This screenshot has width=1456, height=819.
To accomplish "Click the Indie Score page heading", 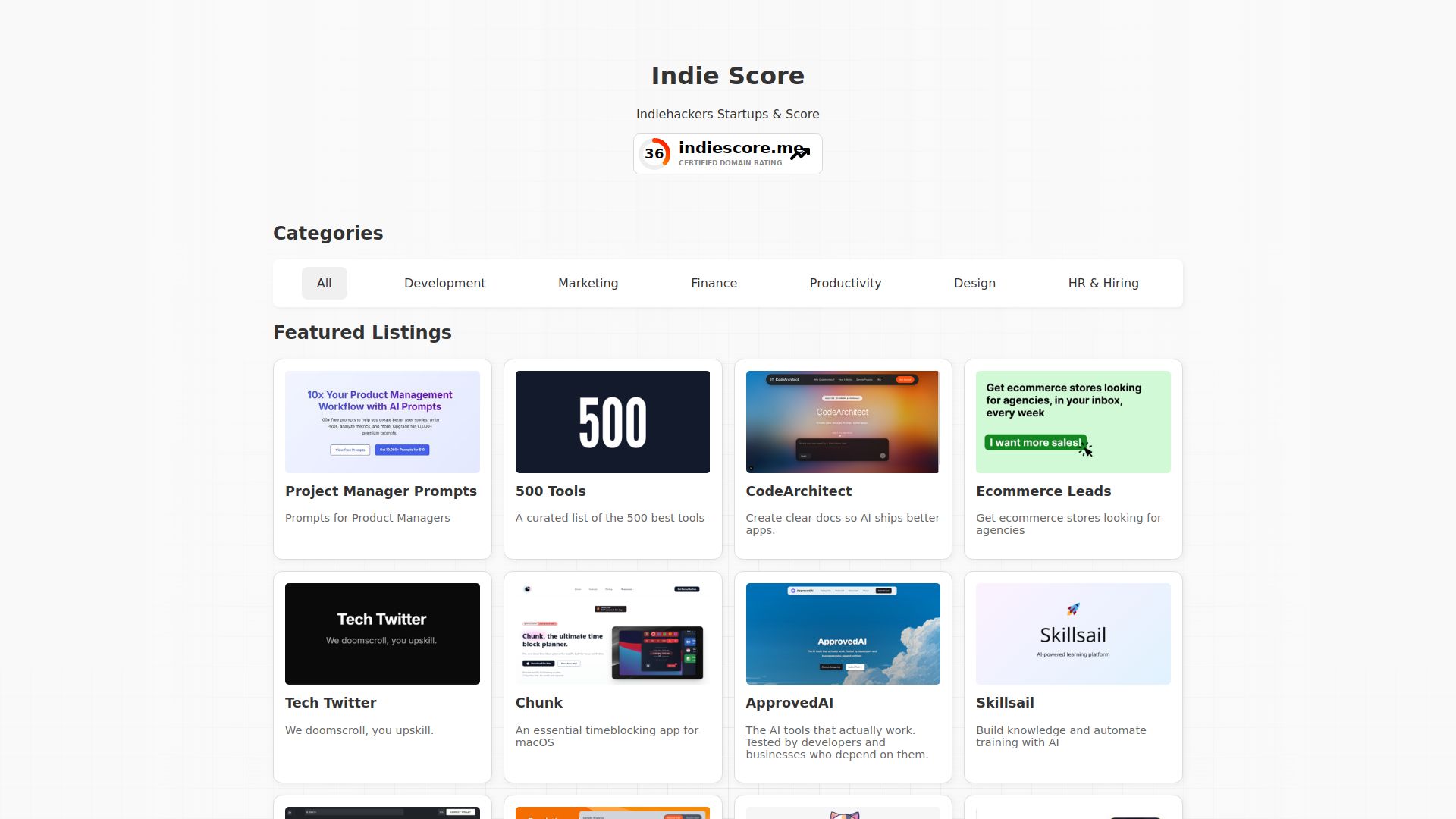I will point(727,76).
